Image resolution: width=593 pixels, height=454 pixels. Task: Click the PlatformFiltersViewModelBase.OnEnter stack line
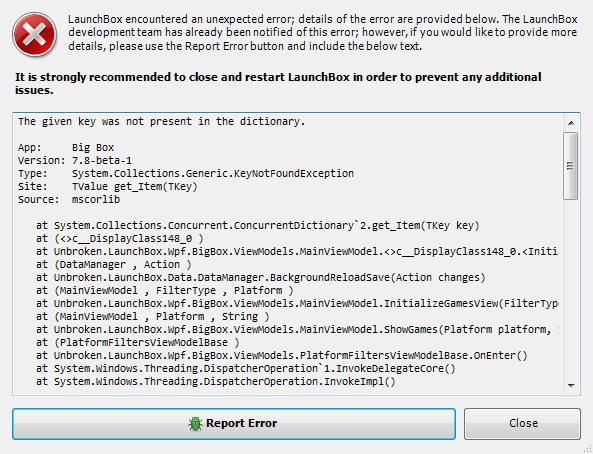281,355
